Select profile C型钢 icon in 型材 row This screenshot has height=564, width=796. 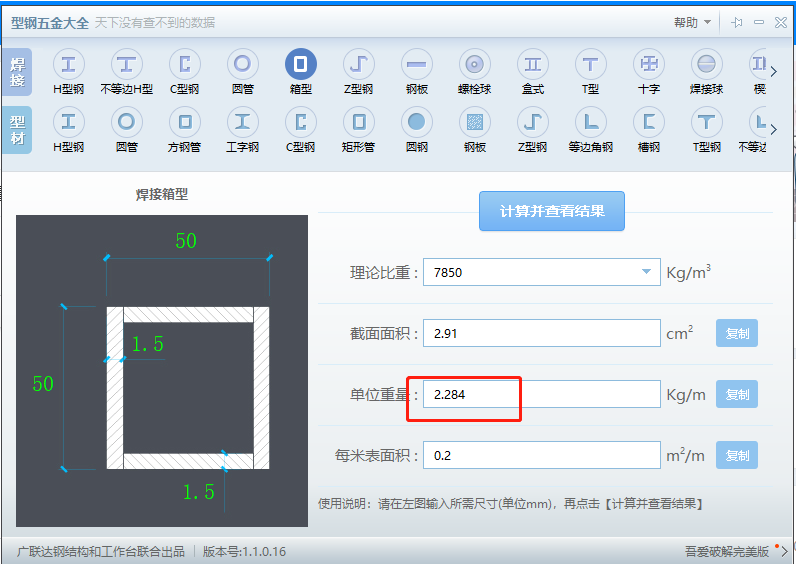301,122
